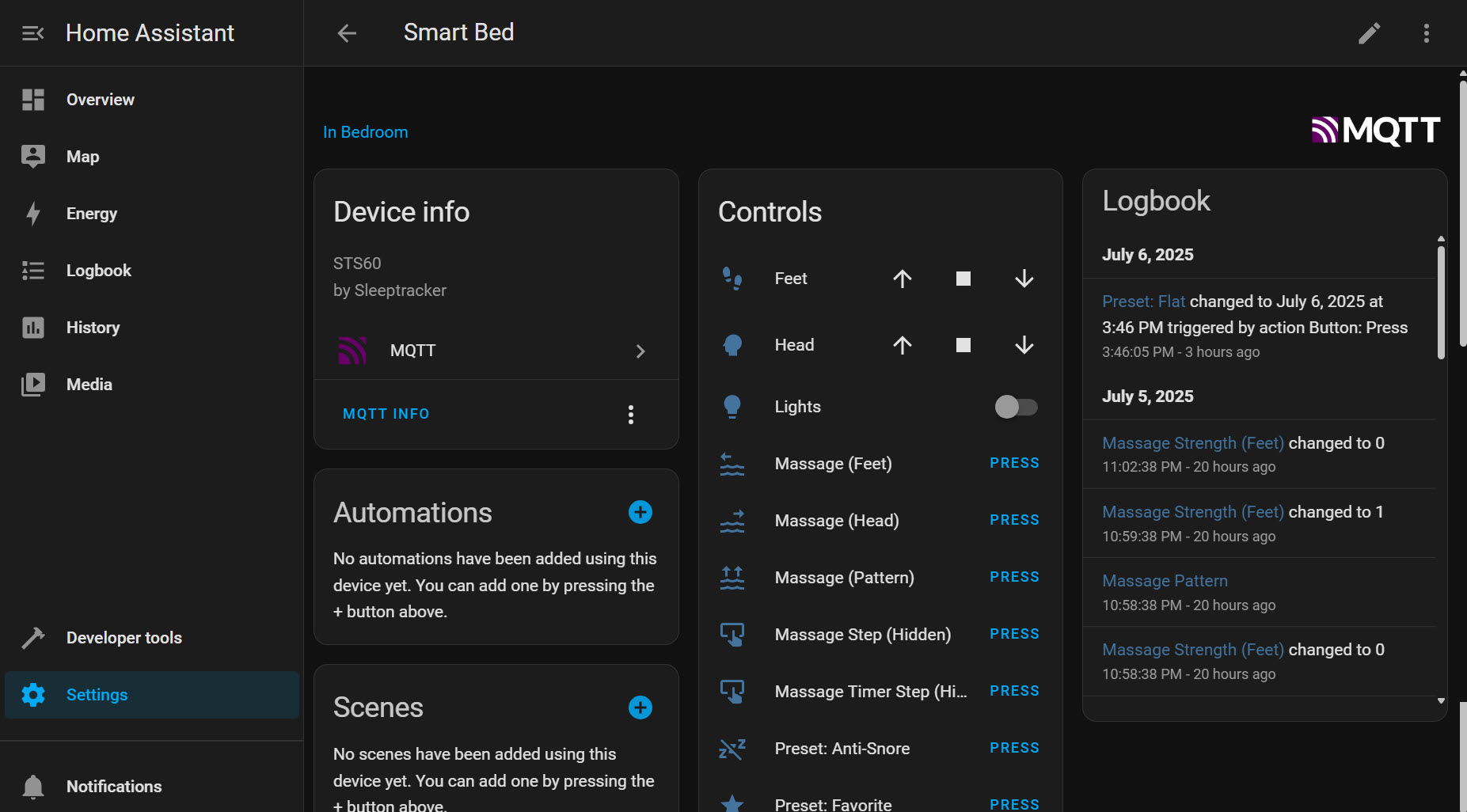Open the In Bedroom area link
Screen dimensions: 1467x812
point(365,132)
